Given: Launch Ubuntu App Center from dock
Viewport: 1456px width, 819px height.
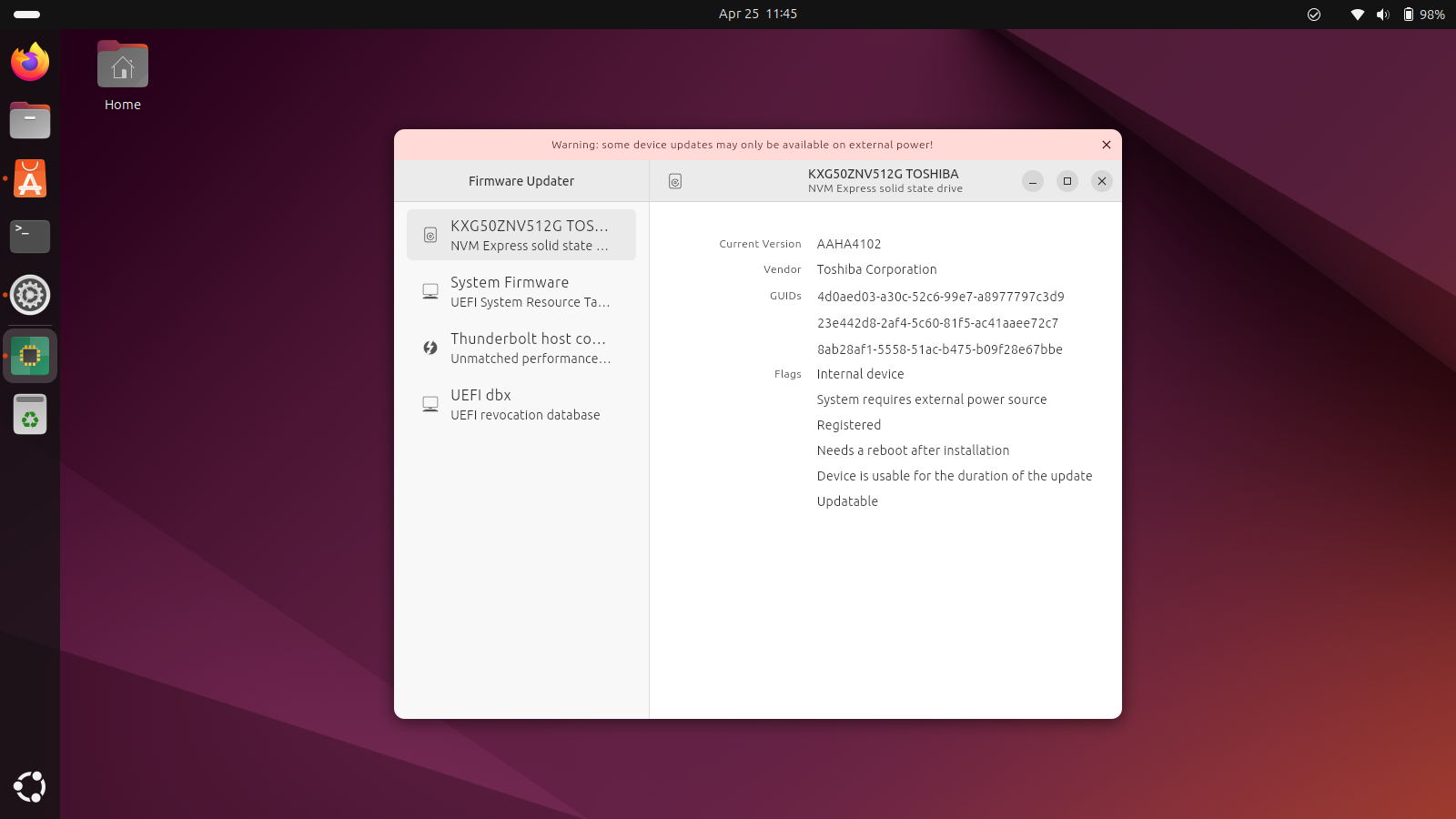Looking at the screenshot, I should 30,178.
